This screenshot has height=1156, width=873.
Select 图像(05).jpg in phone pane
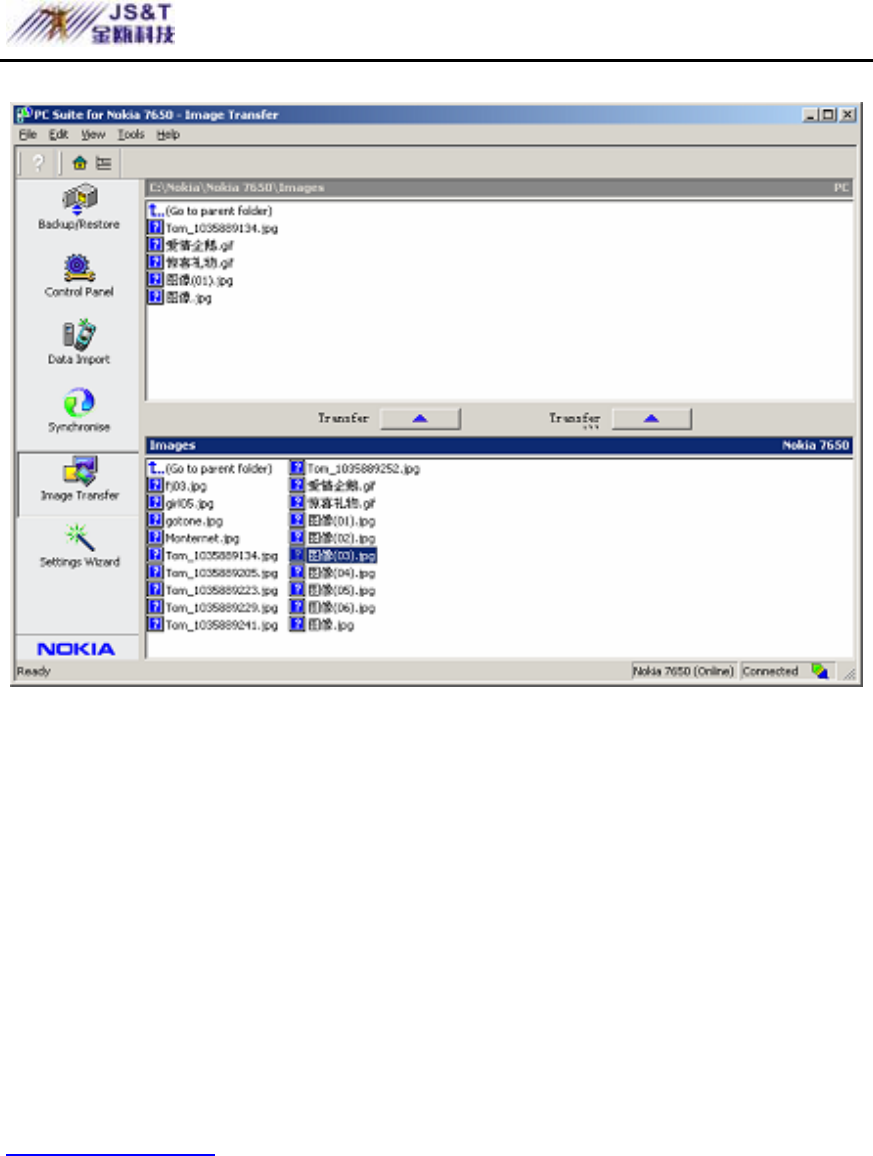coord(333,591)
